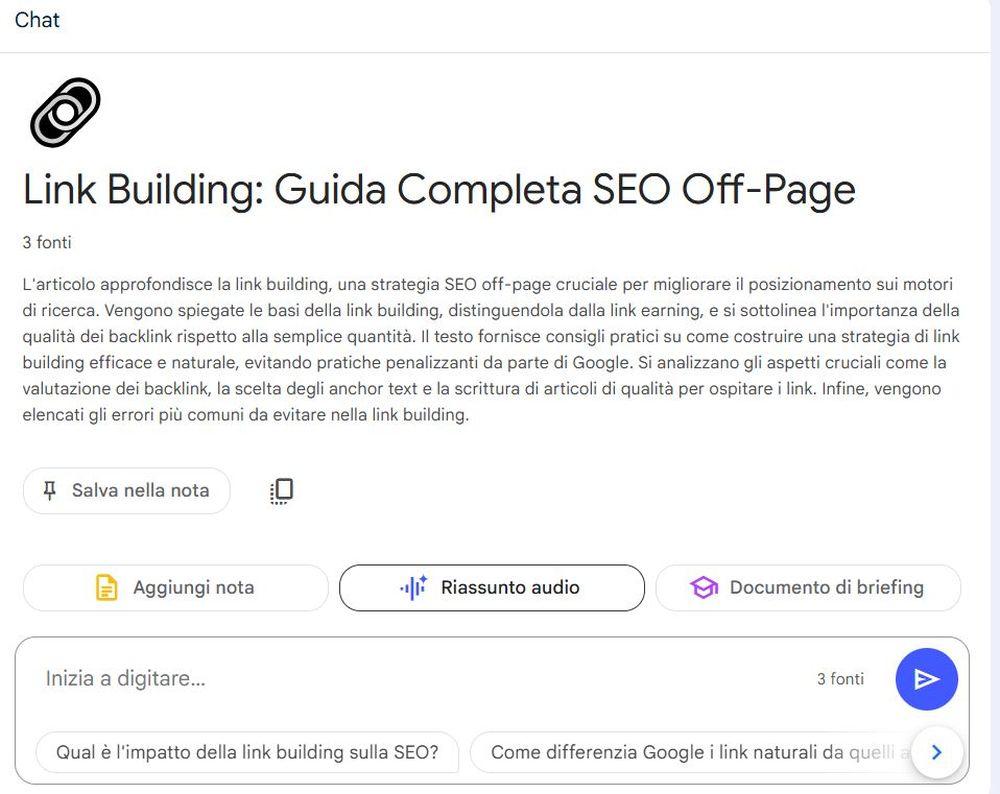Click the 3 fonti counter in the chat box
Viewport: 1000px width, 794px height.
(x=840, y=679)
